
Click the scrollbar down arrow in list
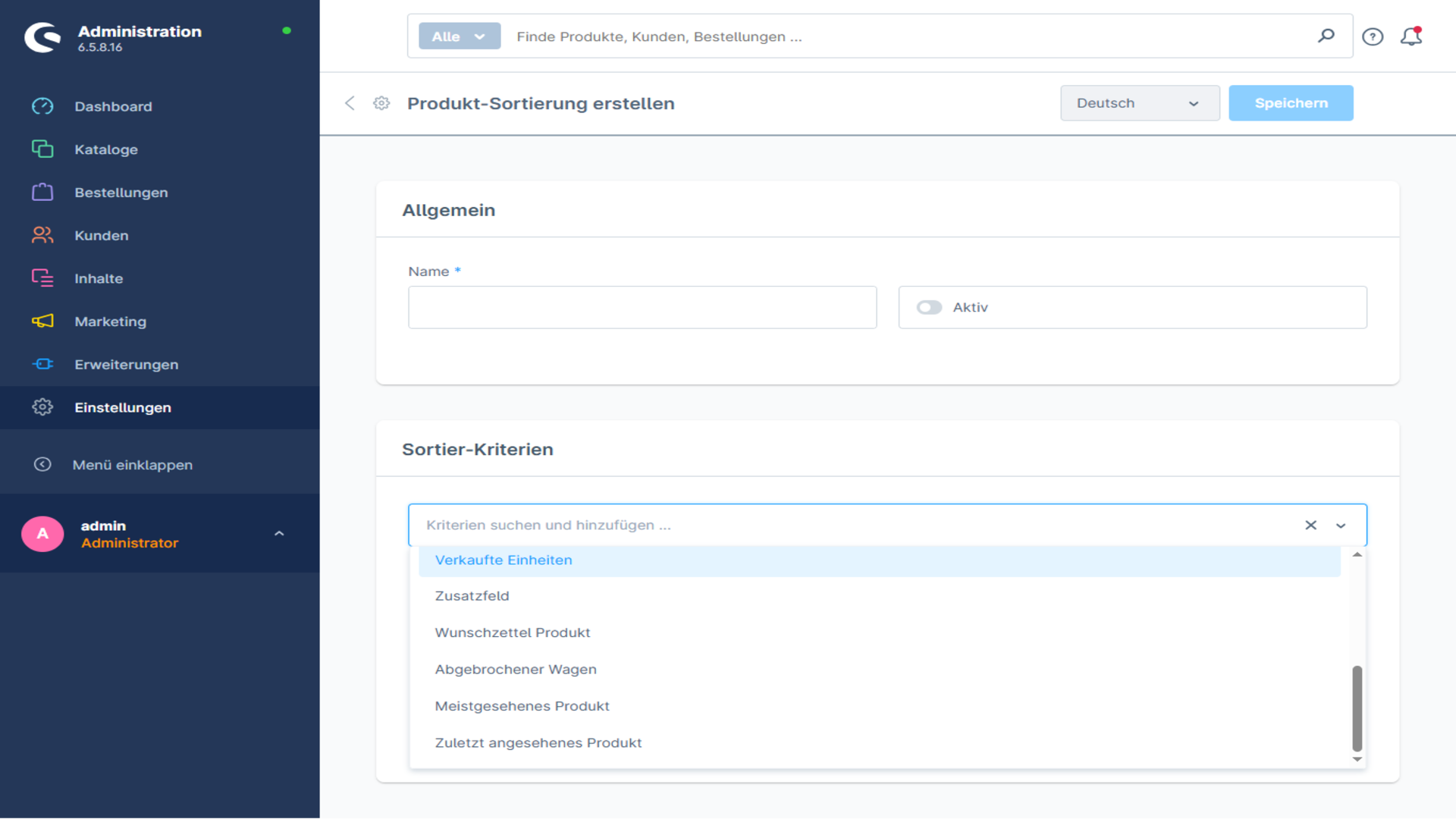coord(1357,759)
